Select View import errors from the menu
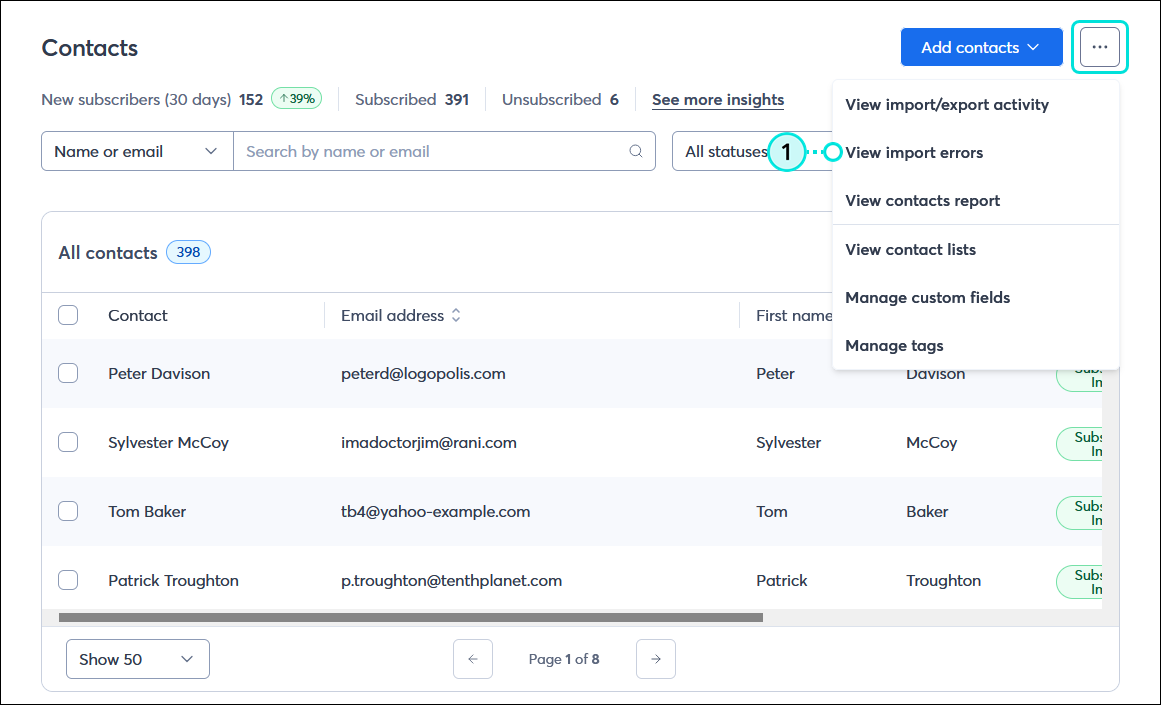1161x705 pixels. (914, 152)
